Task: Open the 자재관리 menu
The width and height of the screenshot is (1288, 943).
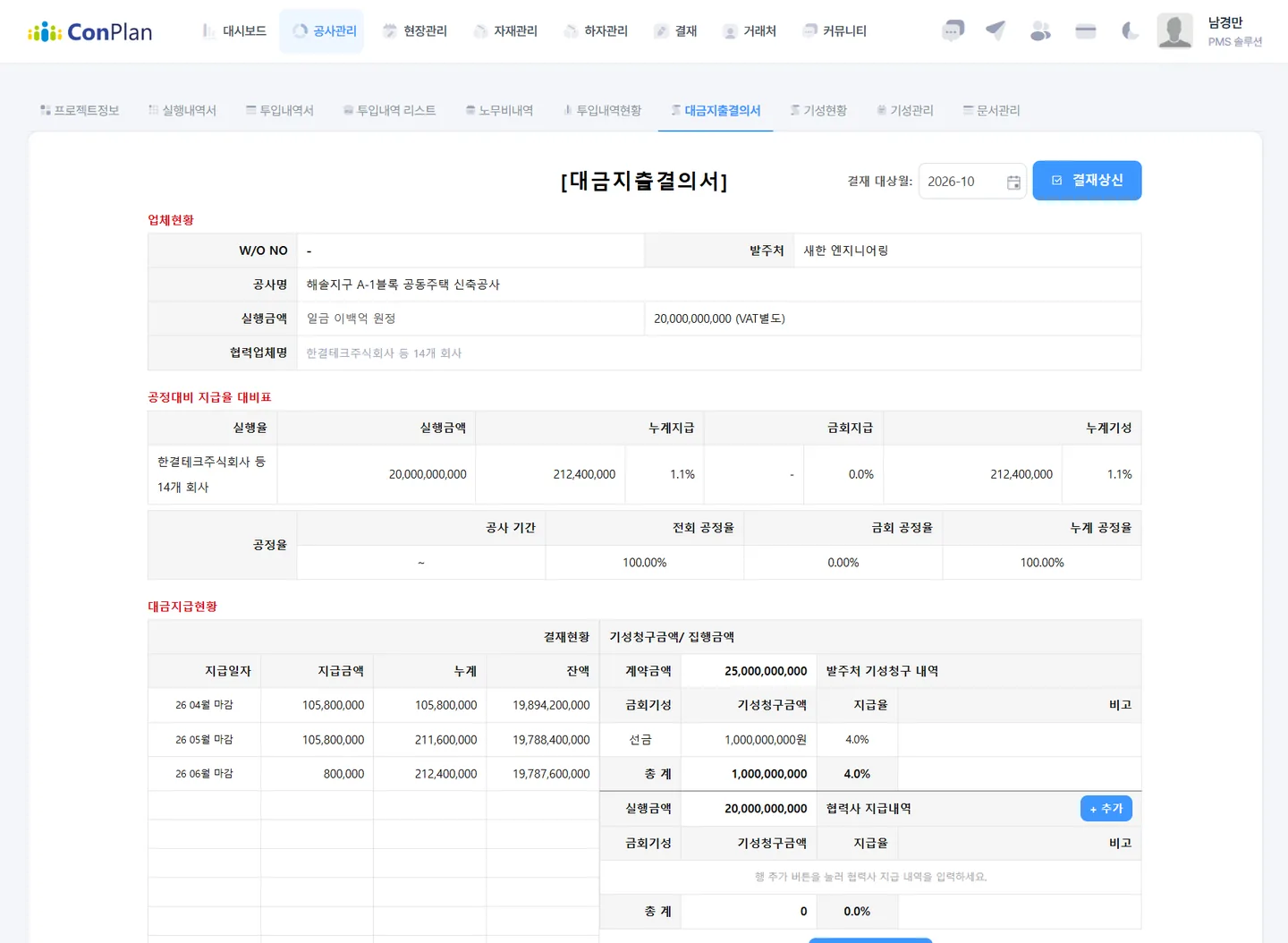Action: coord(505,31)
